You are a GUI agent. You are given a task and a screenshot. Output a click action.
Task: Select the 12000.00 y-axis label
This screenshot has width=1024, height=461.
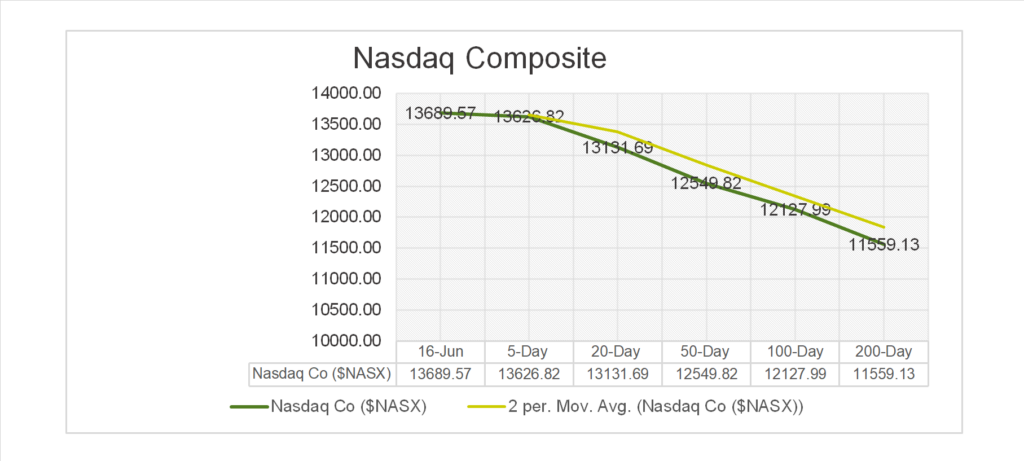(x=349, y=217)
